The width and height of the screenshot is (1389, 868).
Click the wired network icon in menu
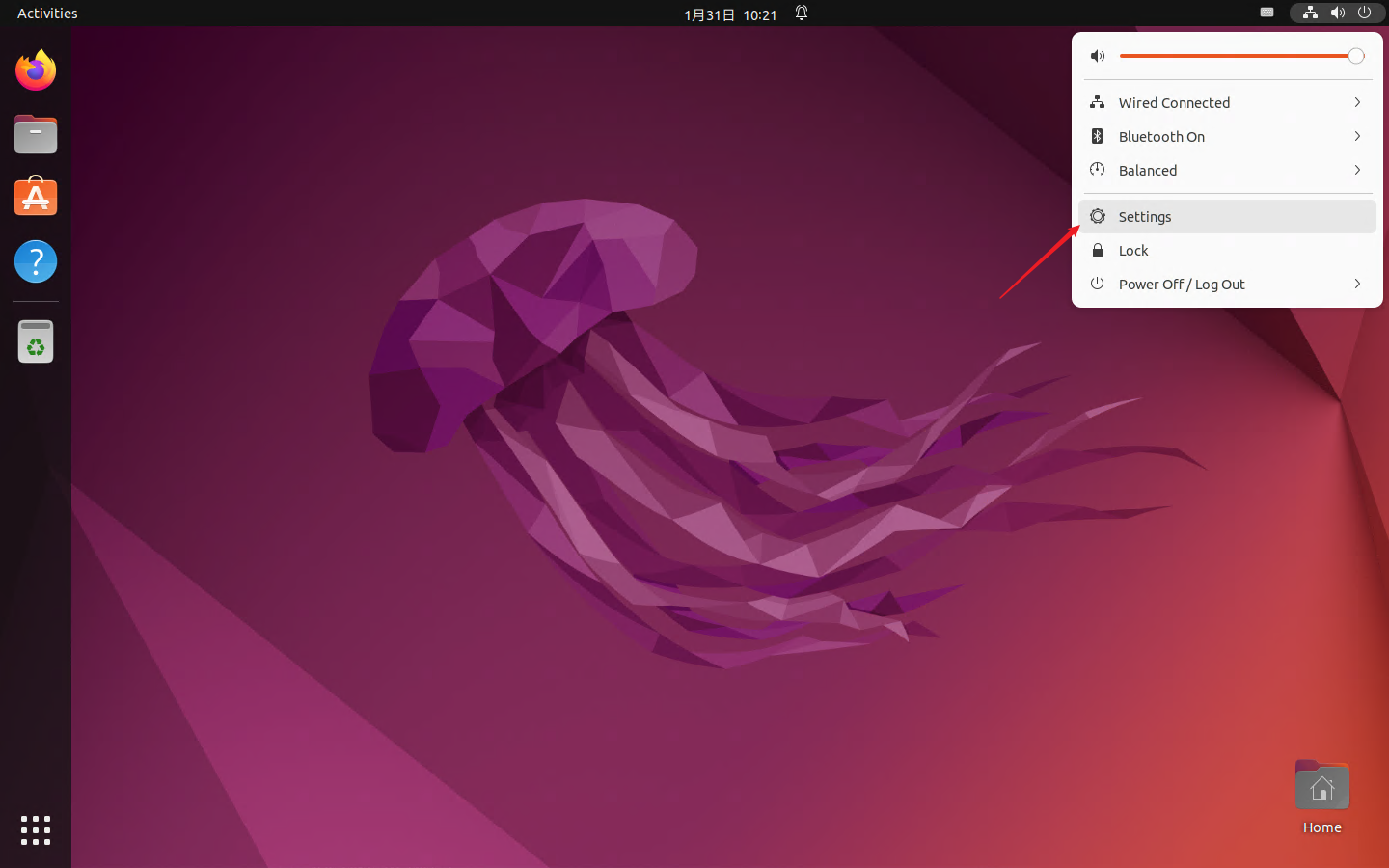[x=1098, y=102]
